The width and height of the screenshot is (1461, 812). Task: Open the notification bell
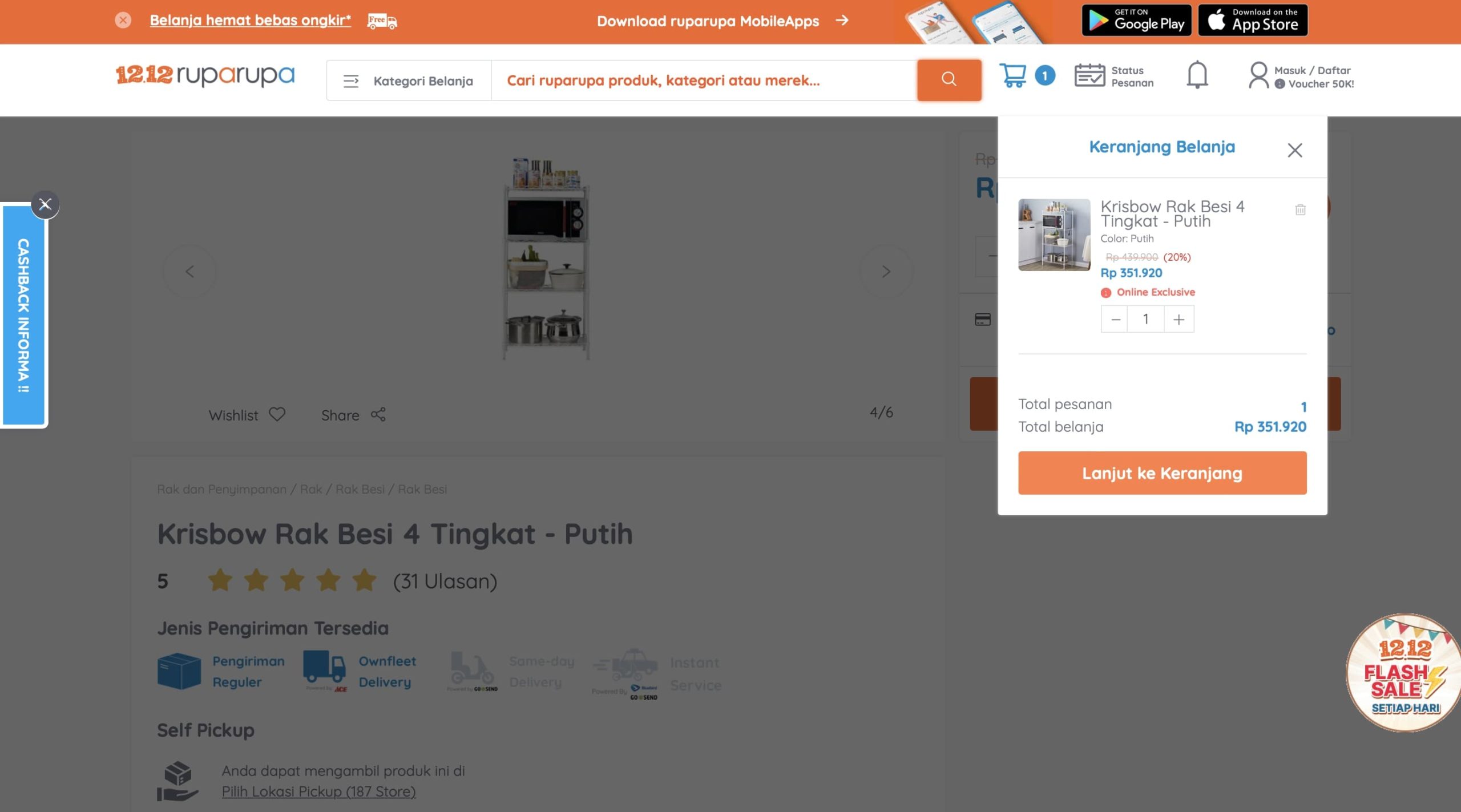[x=1197, y=75]
